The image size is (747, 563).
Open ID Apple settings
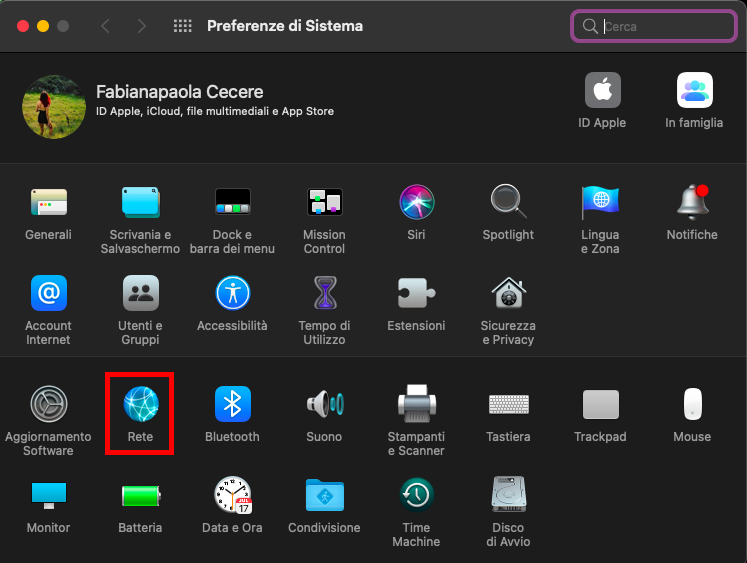point(603,90)
